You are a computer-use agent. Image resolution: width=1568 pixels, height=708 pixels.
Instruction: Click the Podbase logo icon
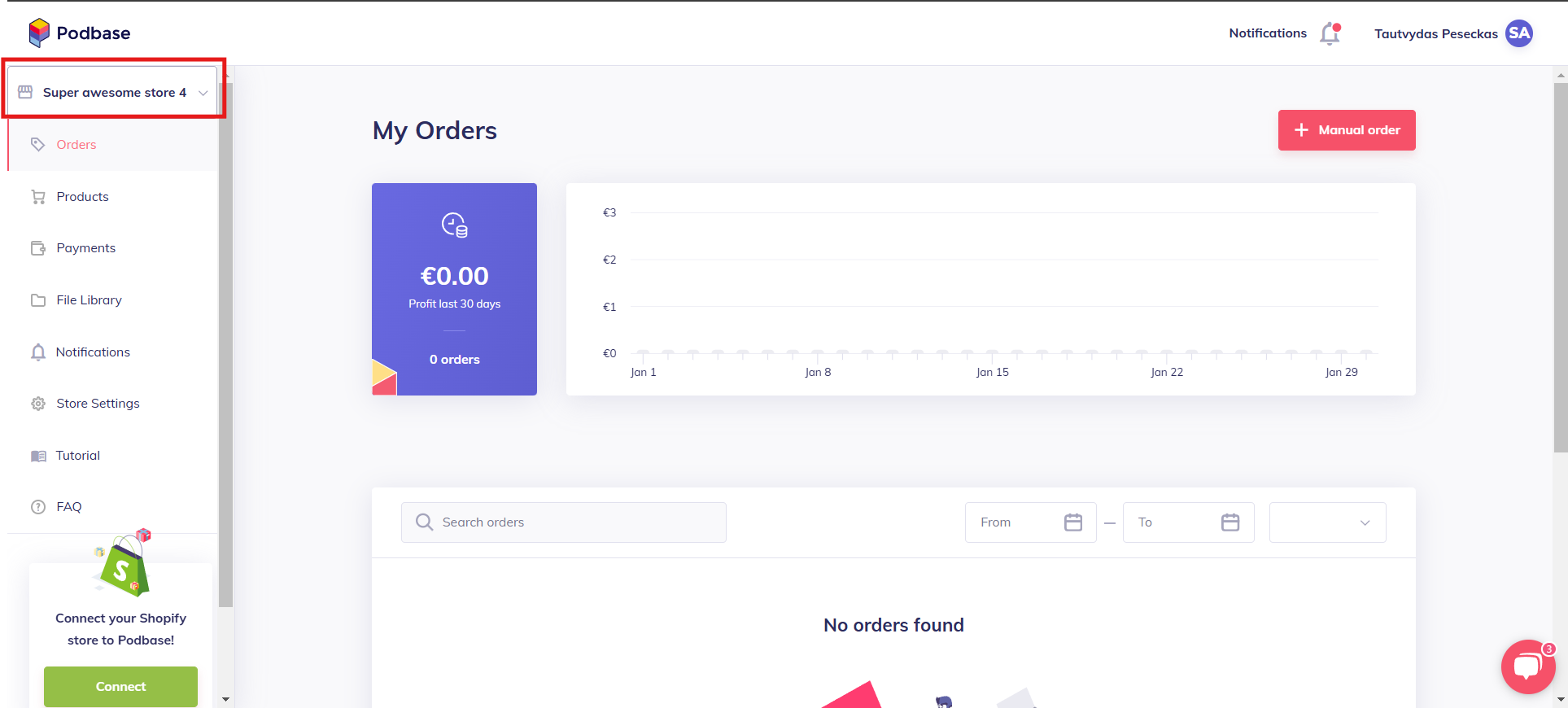coord(38,33)
